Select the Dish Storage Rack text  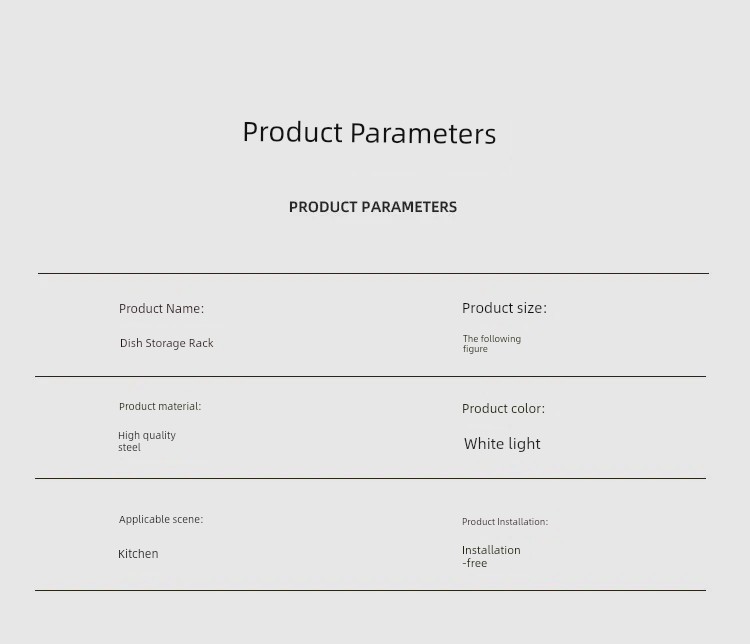click(x=166, y=343)
